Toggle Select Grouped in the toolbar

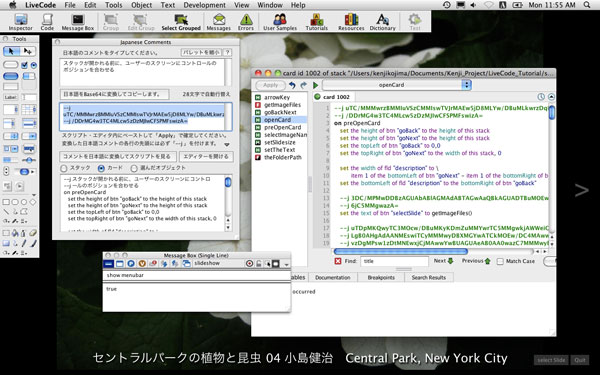[x=181, y=22]
